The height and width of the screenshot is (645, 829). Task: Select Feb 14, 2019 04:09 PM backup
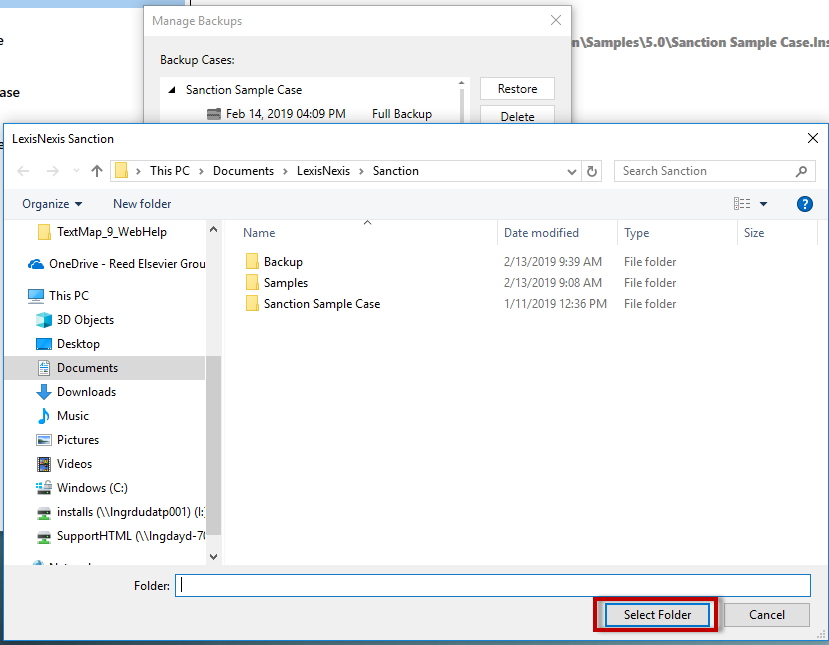[x=285, y=114]
